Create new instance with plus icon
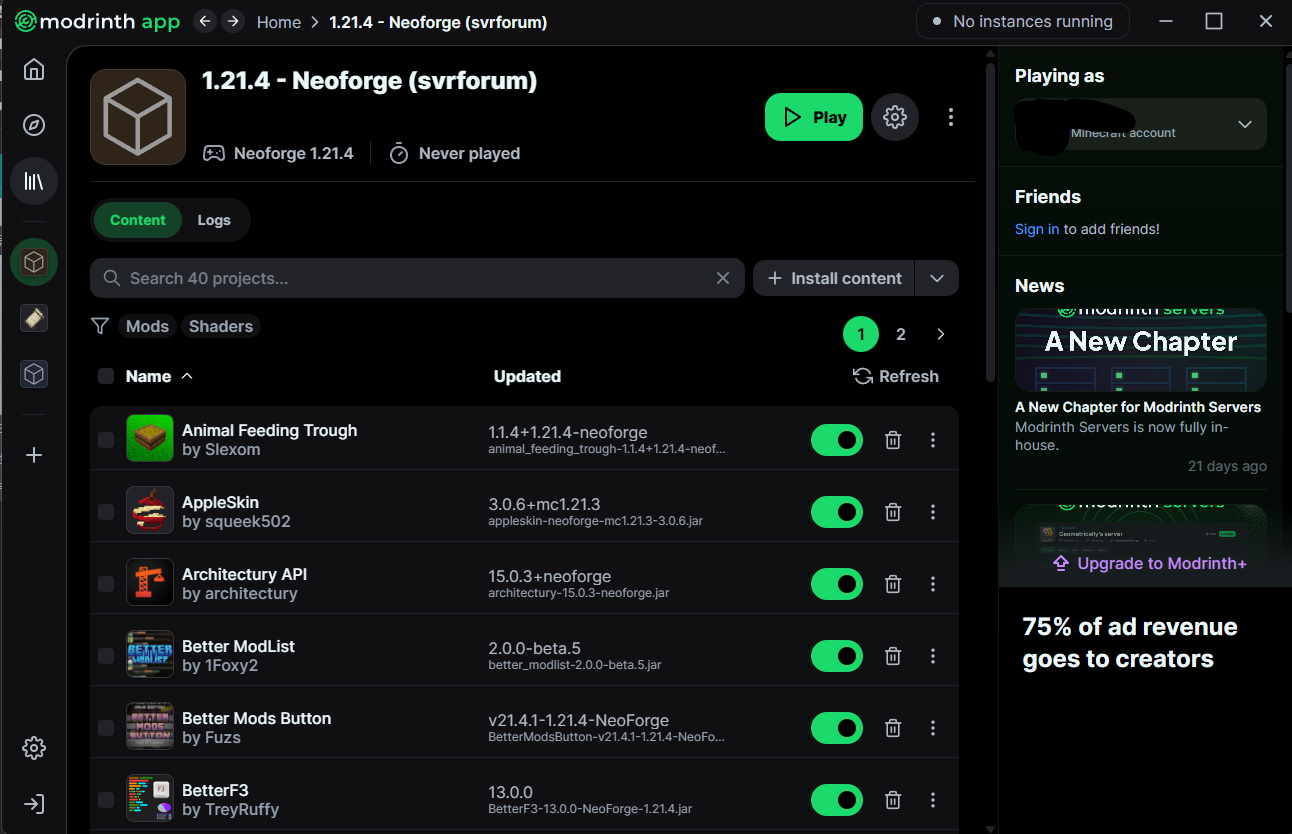 coord(34,455)
